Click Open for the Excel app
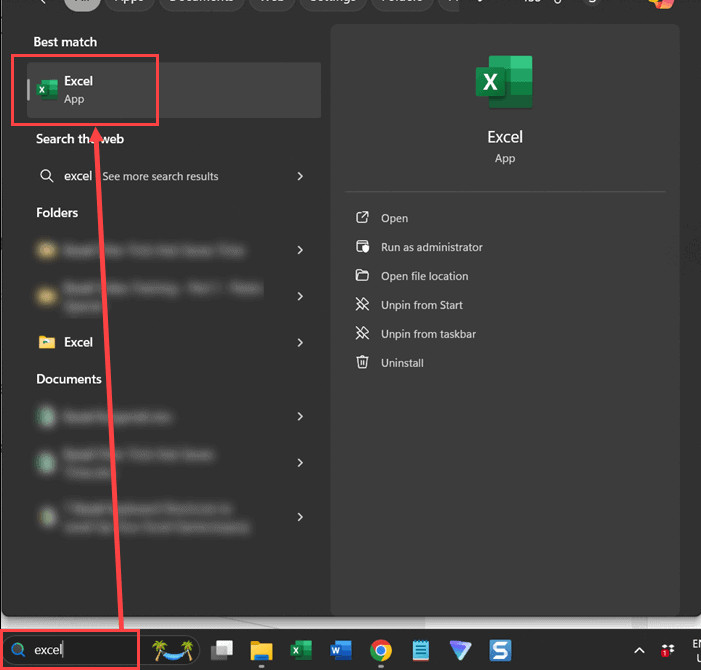 [394, 218]
